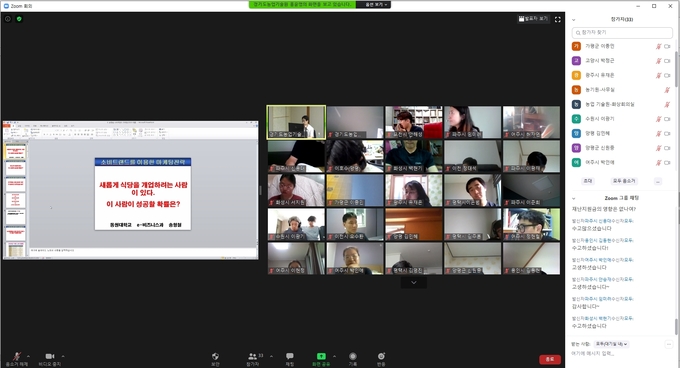Switch to speaker view at top
Screen dimensions: 680x368
point(533,19)
